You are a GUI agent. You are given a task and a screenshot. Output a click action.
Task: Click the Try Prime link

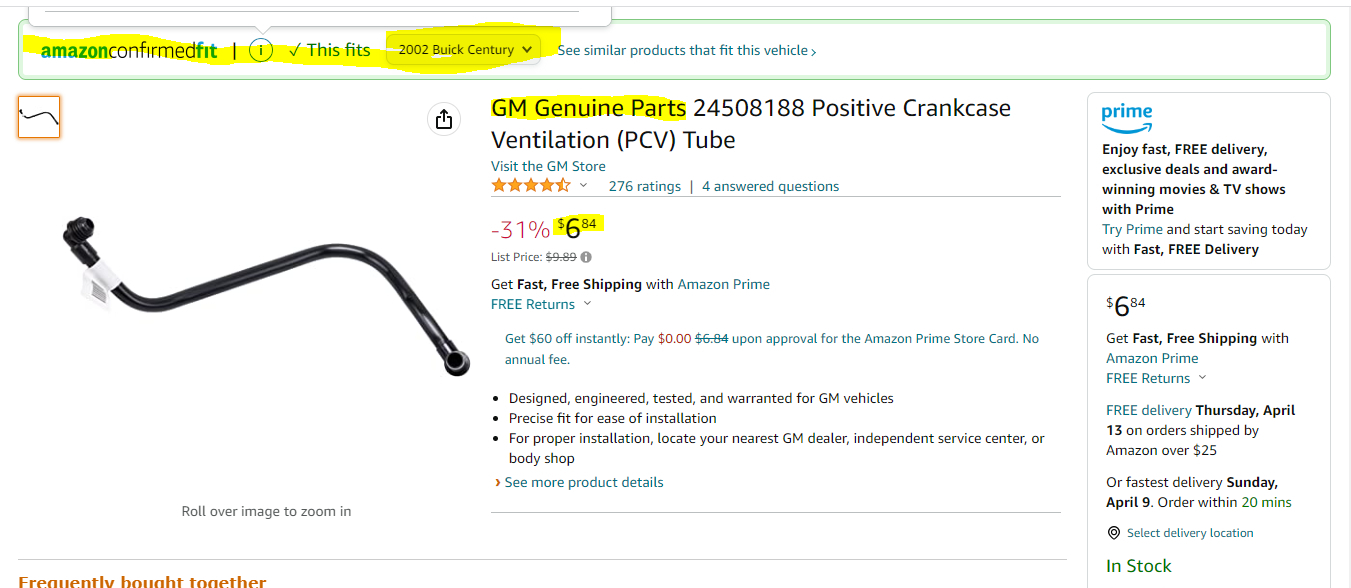1132,229
